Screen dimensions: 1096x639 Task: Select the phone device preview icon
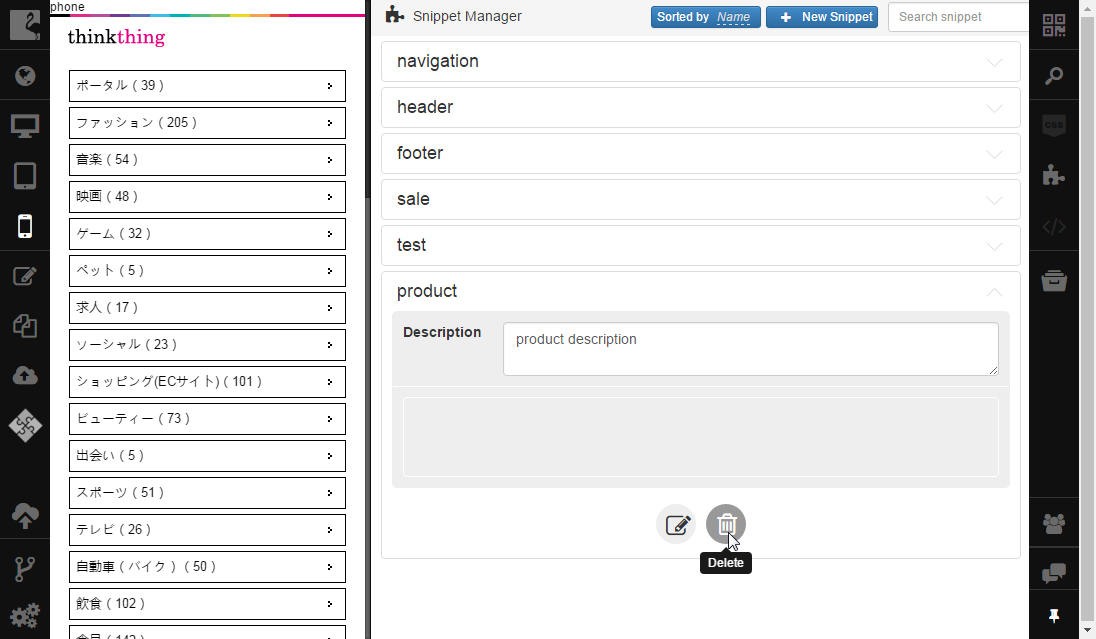tap(25, 226)
